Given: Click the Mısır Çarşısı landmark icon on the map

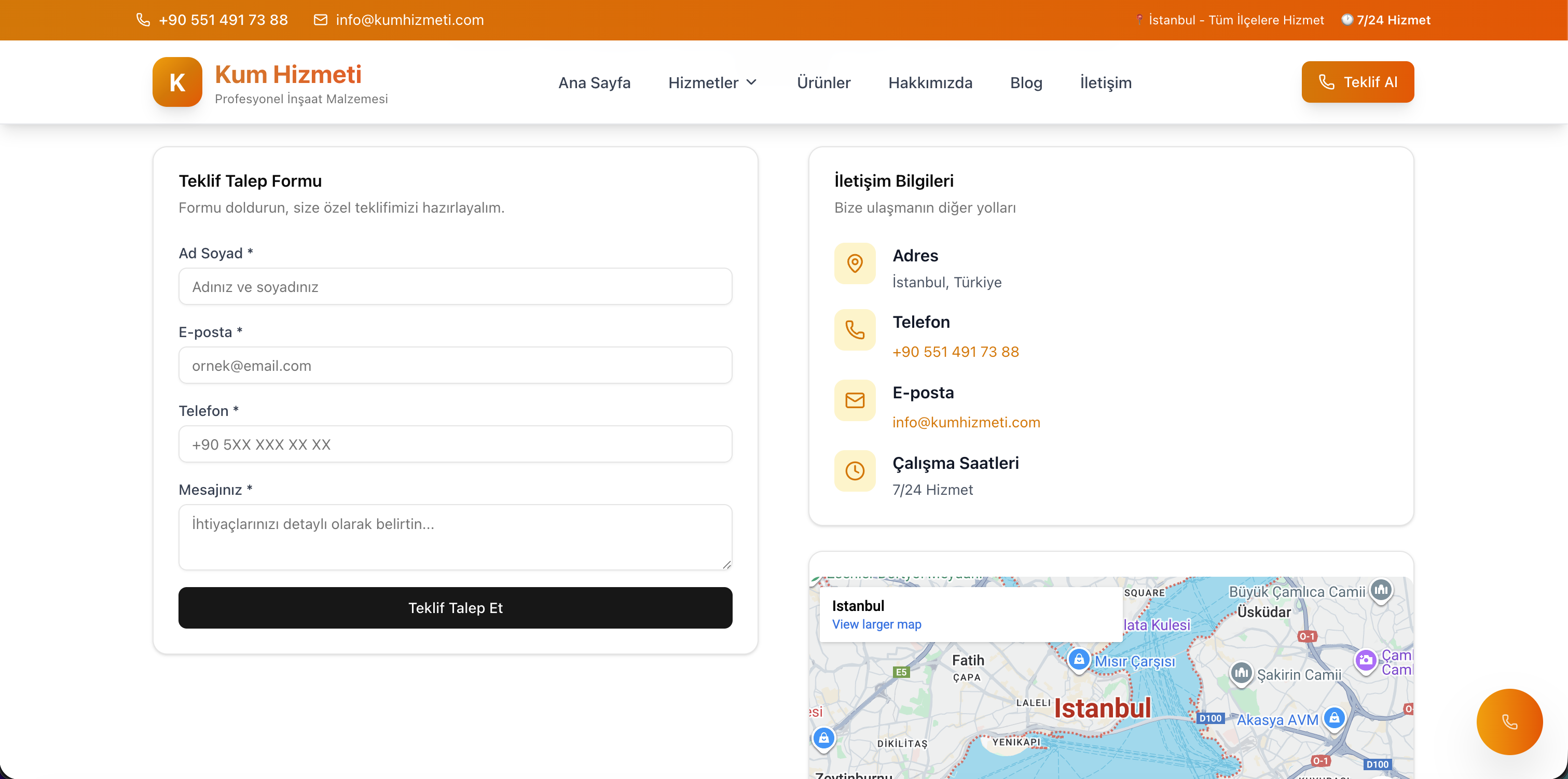Looking at the screenshot, I should 1079,659.
